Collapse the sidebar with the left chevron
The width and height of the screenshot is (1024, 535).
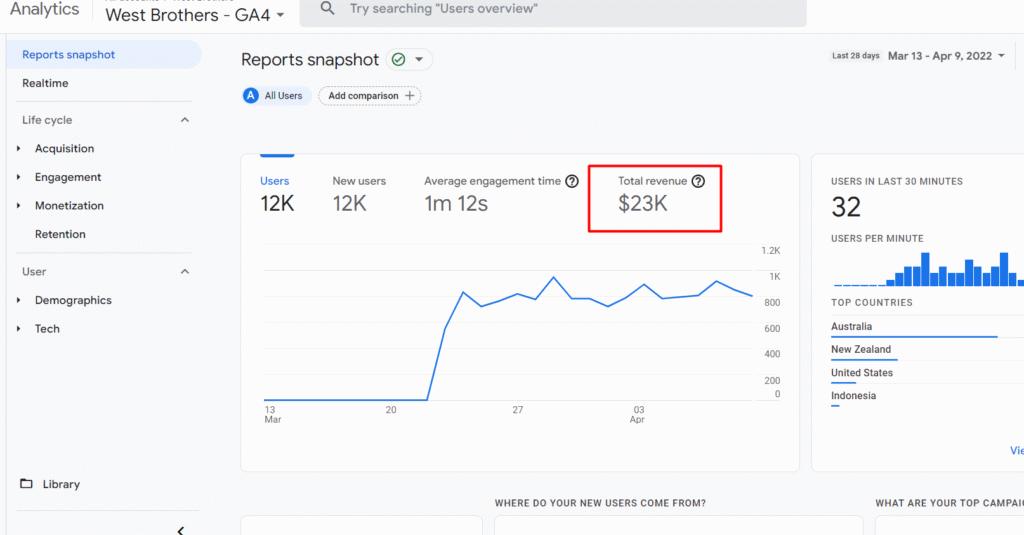(x=180, y=530)
